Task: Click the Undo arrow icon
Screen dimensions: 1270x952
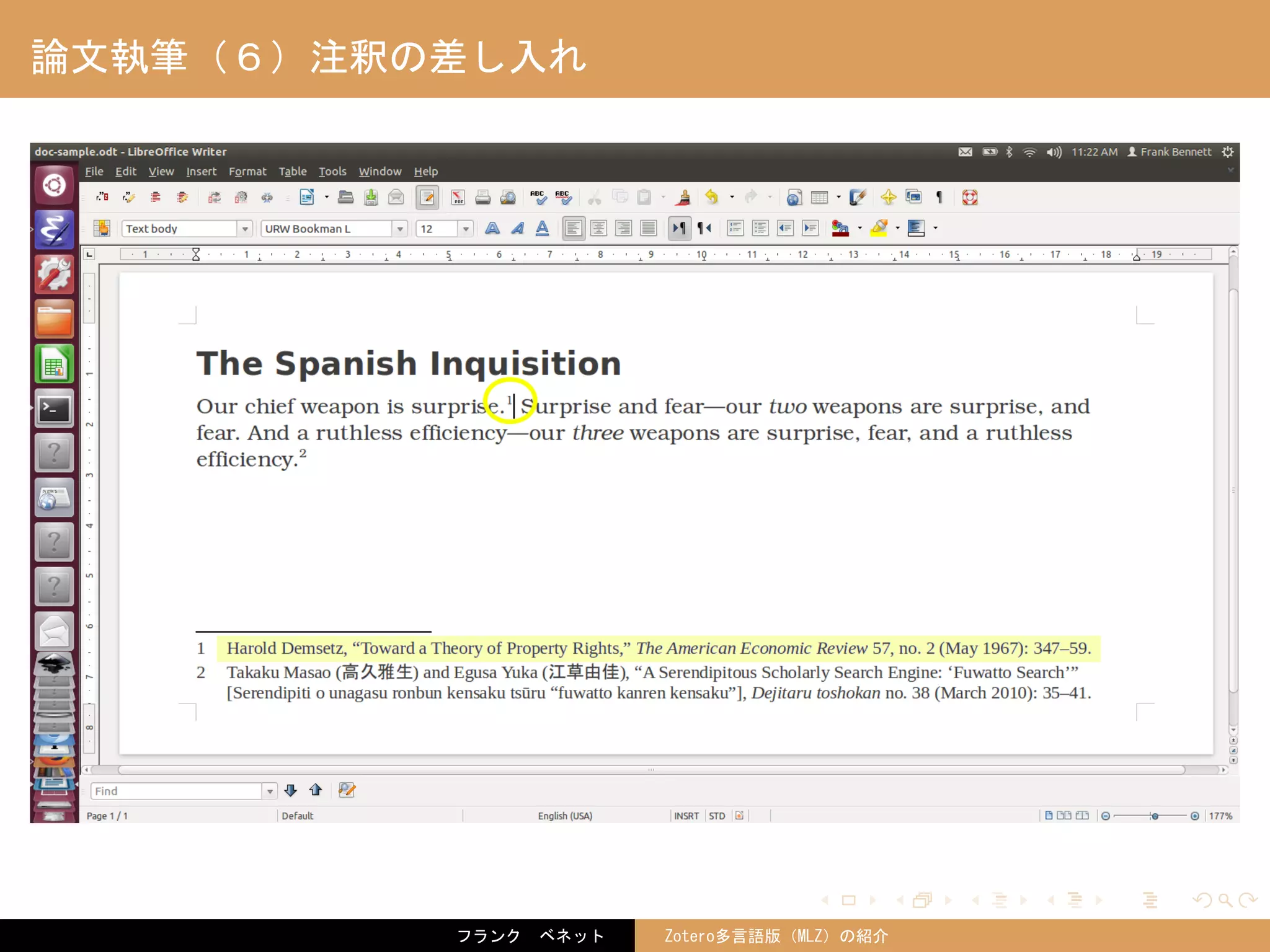Action: coord(711,197)
